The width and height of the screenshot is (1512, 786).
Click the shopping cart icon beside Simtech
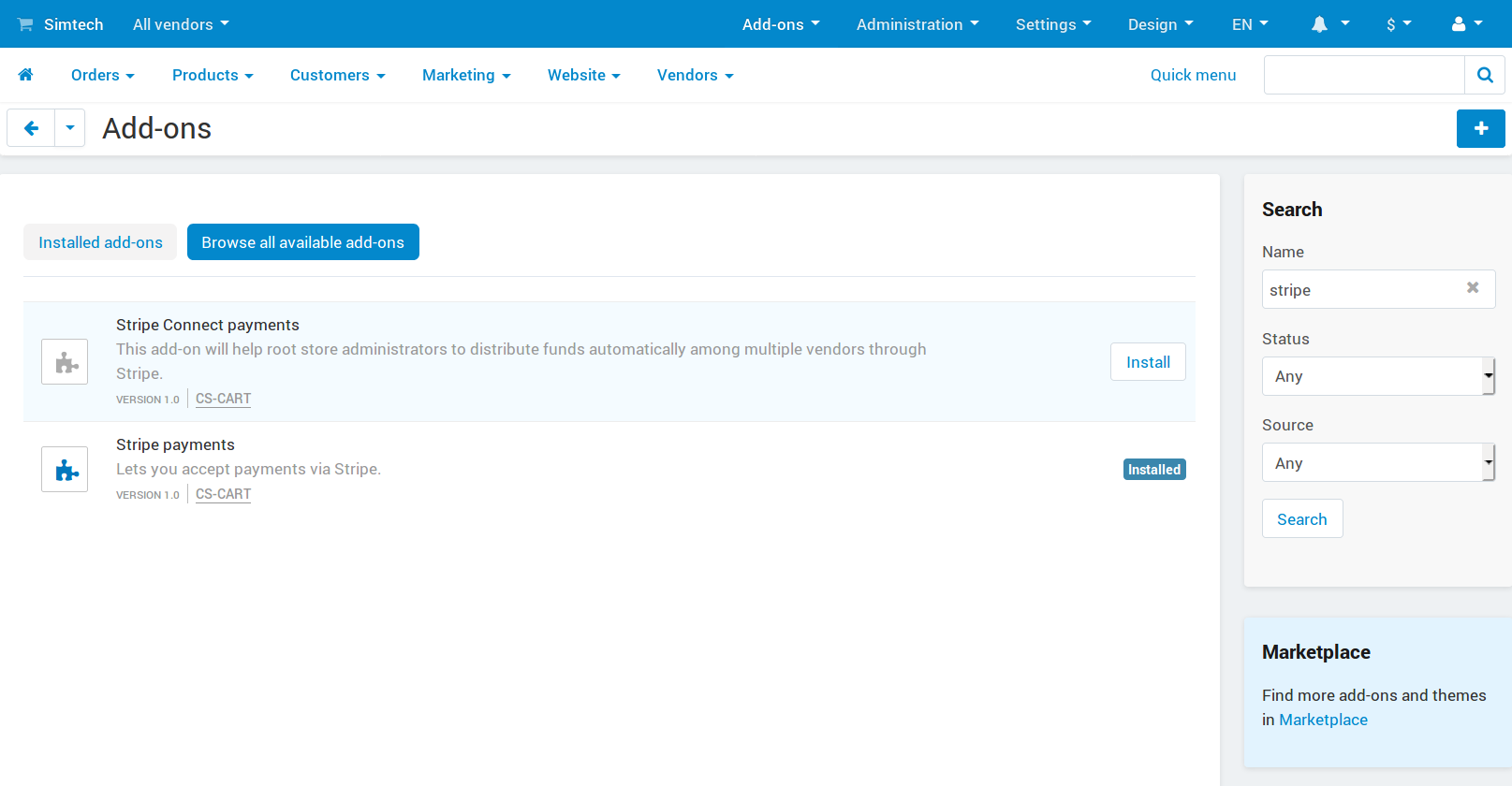pos(25,24)
